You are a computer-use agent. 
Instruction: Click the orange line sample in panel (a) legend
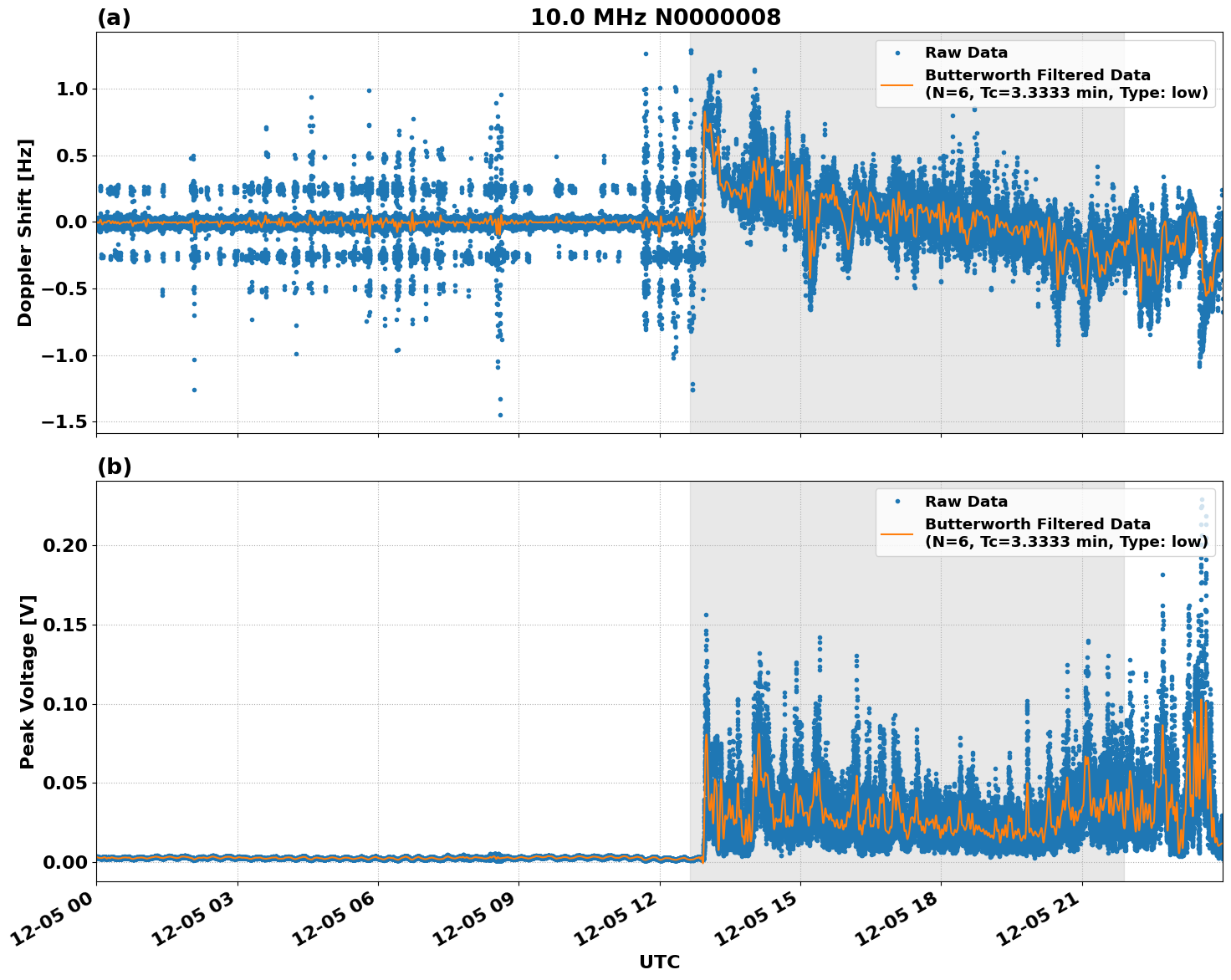pyautogui.click(x=899, y=84)
